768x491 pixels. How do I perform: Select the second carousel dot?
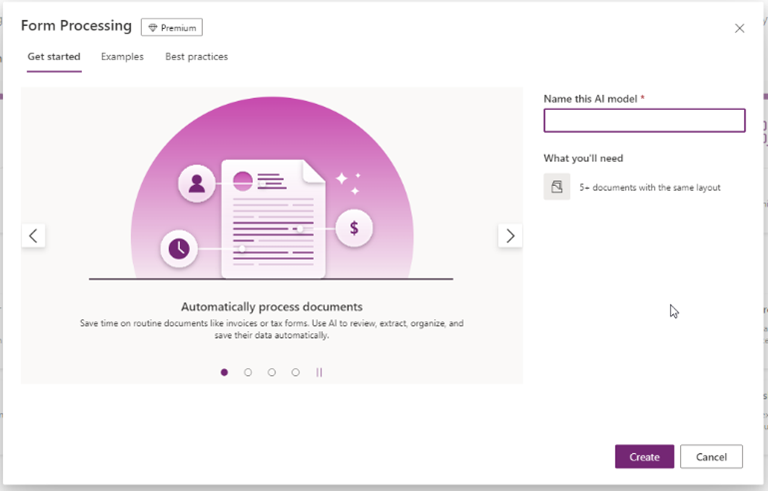pyautogui.click(x=248, y=372)
